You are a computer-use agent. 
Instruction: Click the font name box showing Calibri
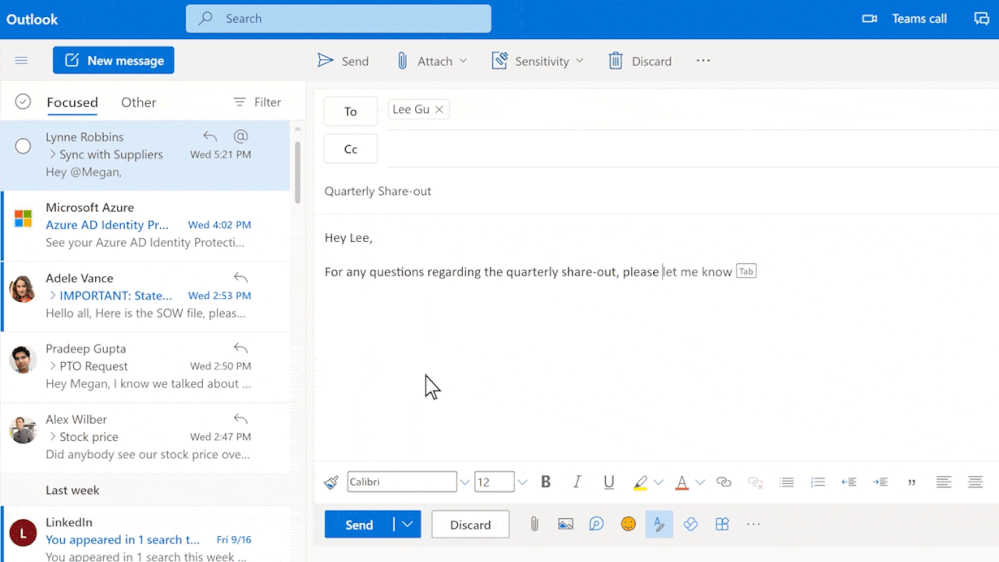[402, 482]
